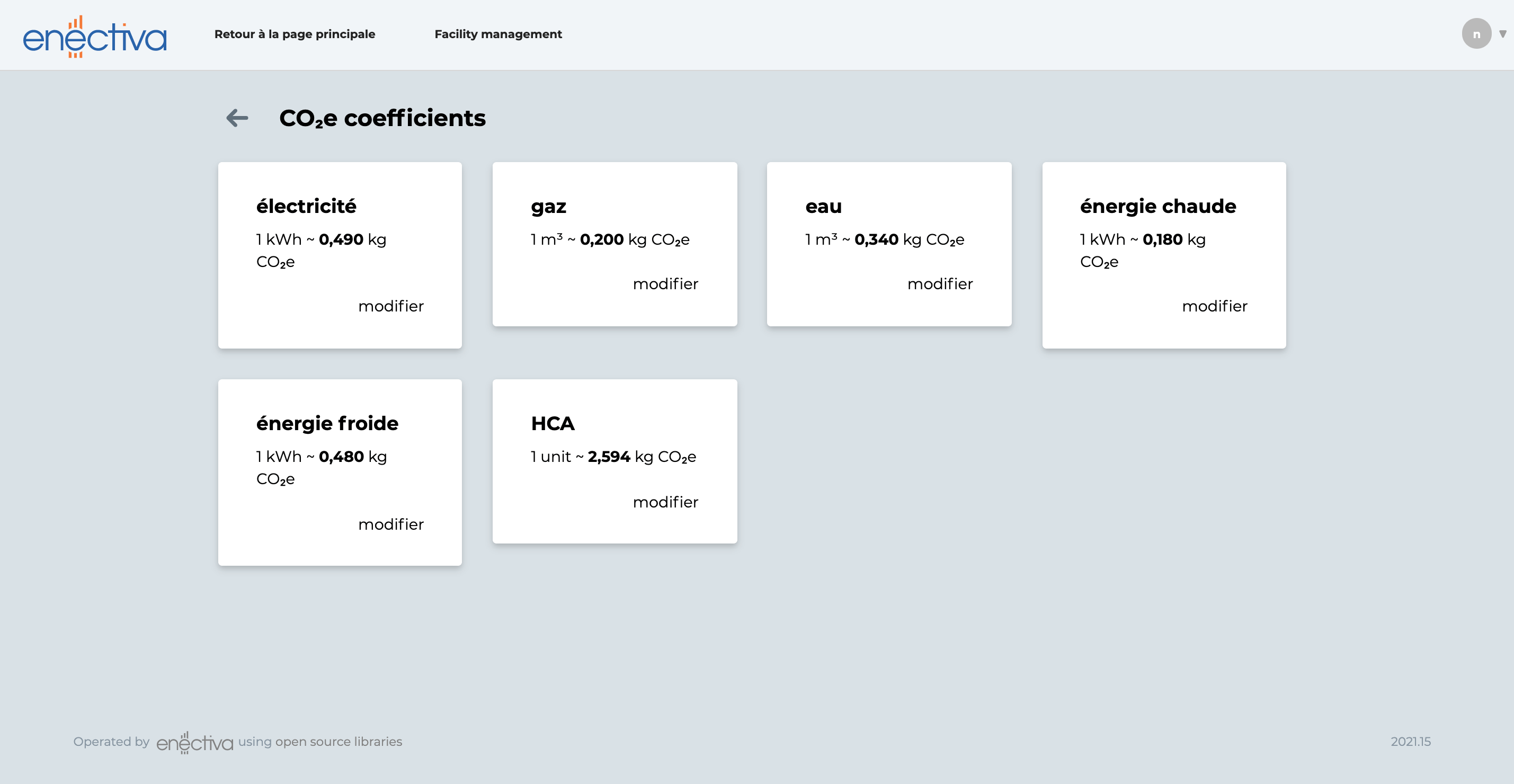Image resolution: width=1514 pixels, height=784 pixels.
Task: Click modifier on the électricité card
Action: pyautogui.click(x=391, y=306)
